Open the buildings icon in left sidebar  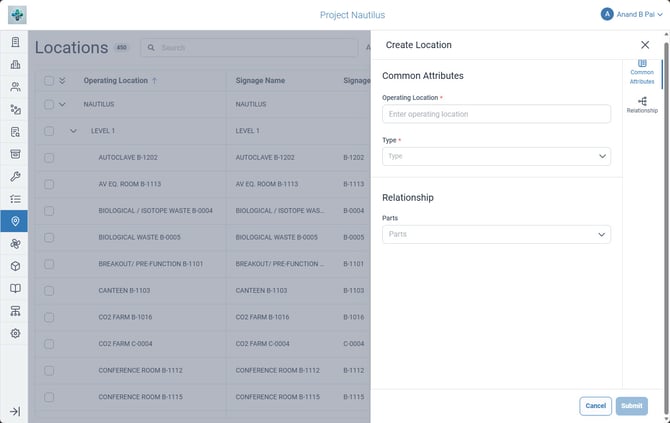pyautogui.click(x=15, y=65)
